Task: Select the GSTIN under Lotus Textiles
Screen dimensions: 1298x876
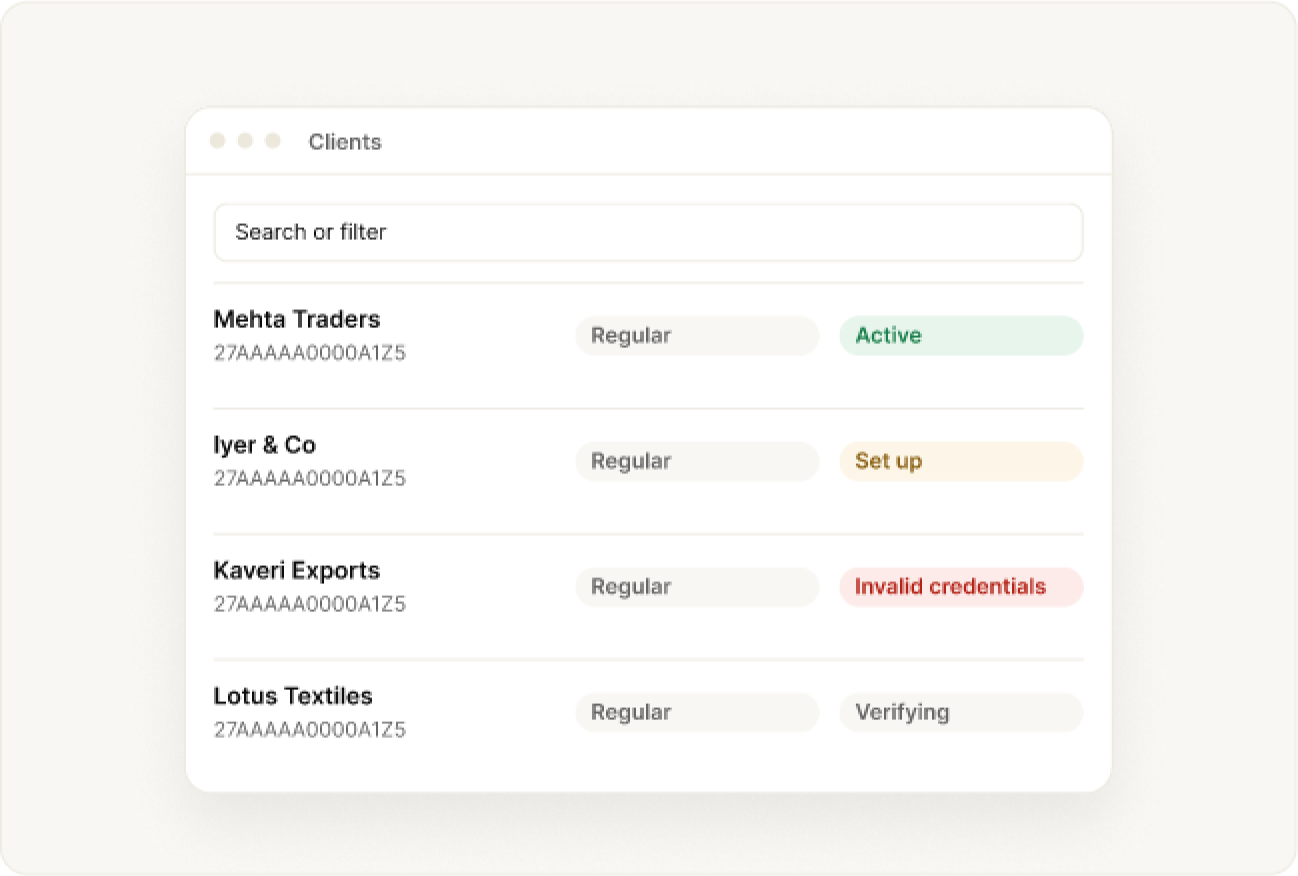Action: tap(310, 729)
